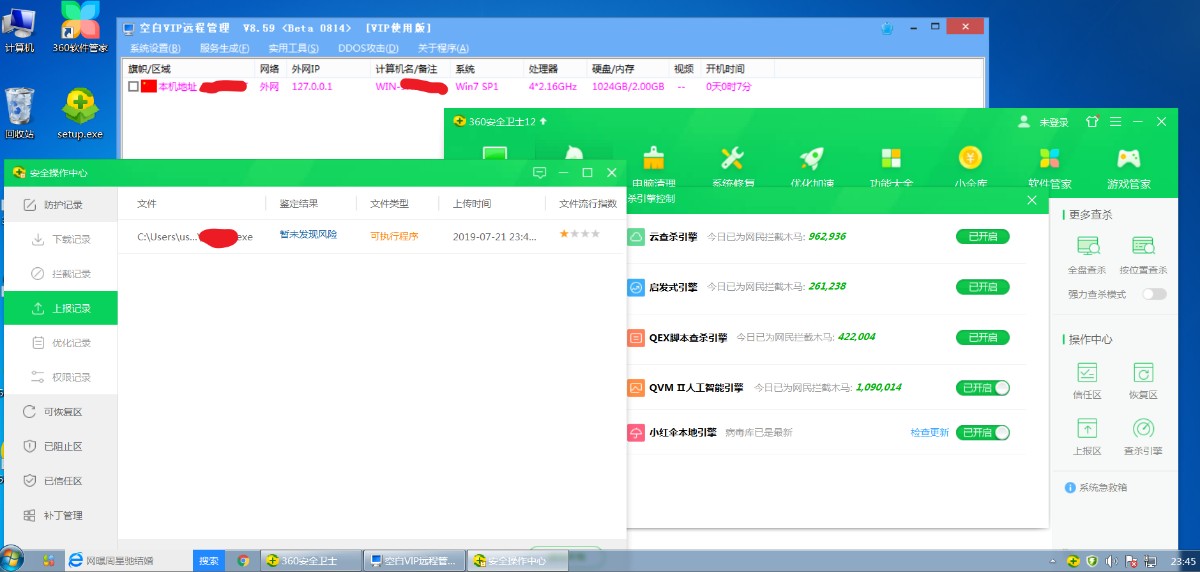
Task: Open the 上报区 icon in 操作中心
Action: click(x=1088, y=429)
